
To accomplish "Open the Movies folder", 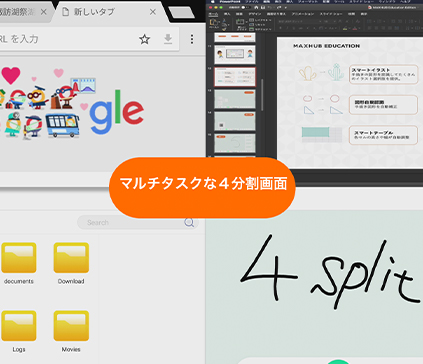I will pos(71,331).
